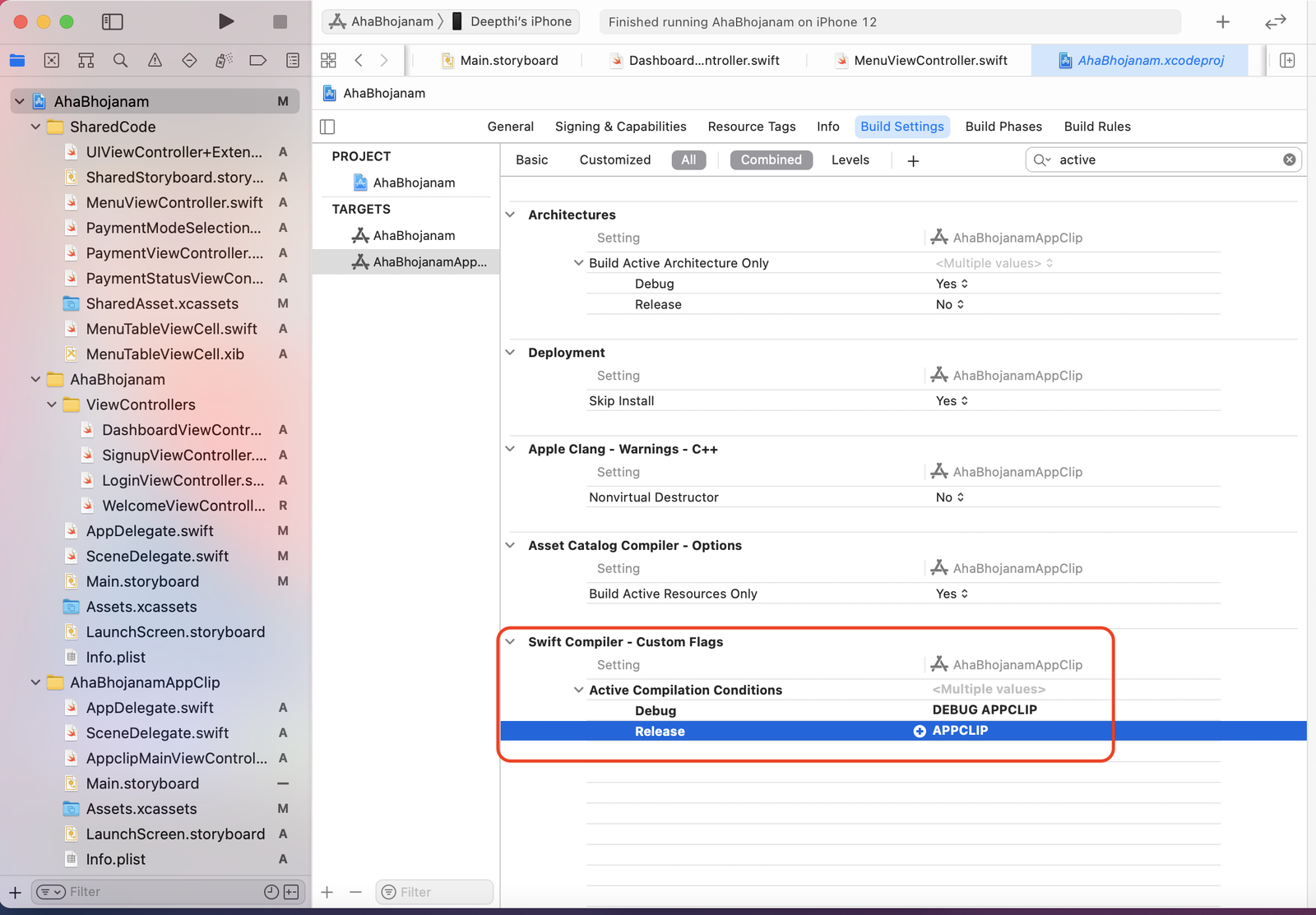Edit the Release APPCLIP value

960,731
